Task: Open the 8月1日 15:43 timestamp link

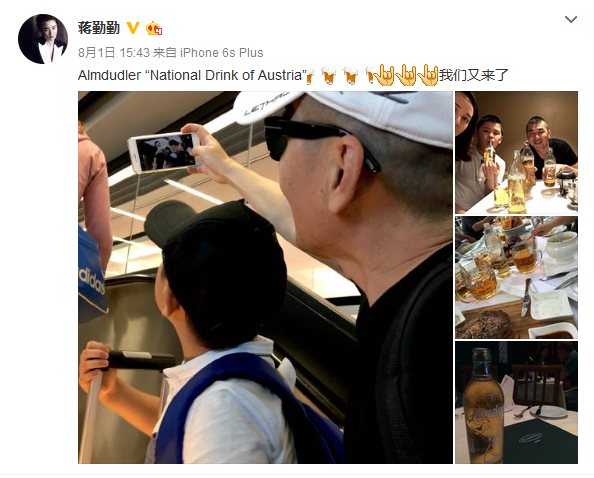Action: click(x=114, y=53)
